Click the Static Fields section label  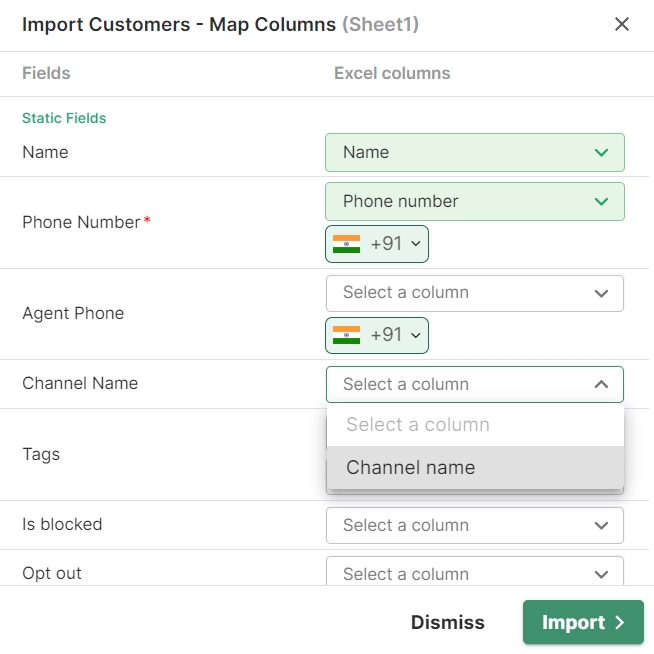pos(64,118)
